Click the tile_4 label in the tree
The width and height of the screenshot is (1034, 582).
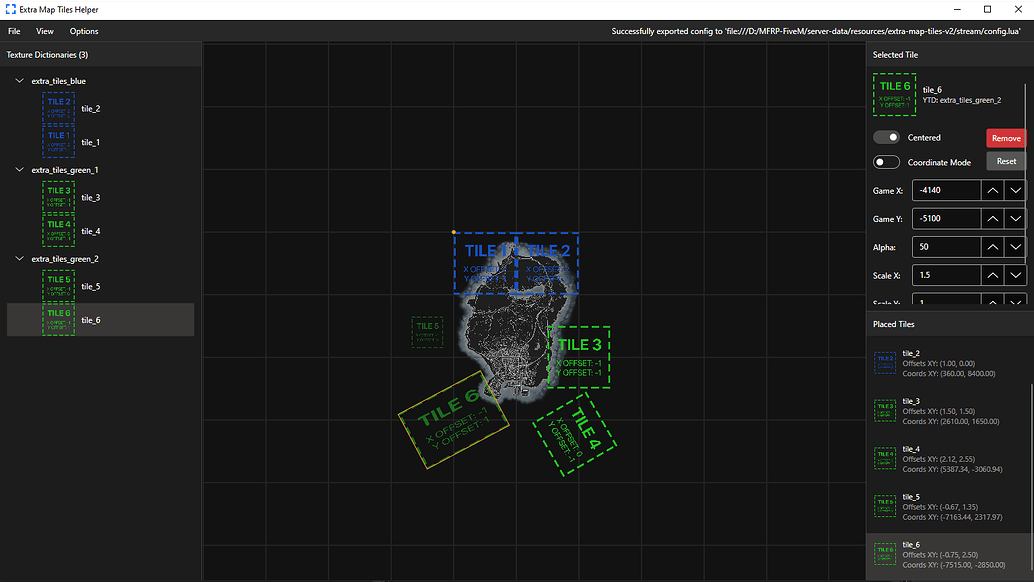[x=91, y=231]
